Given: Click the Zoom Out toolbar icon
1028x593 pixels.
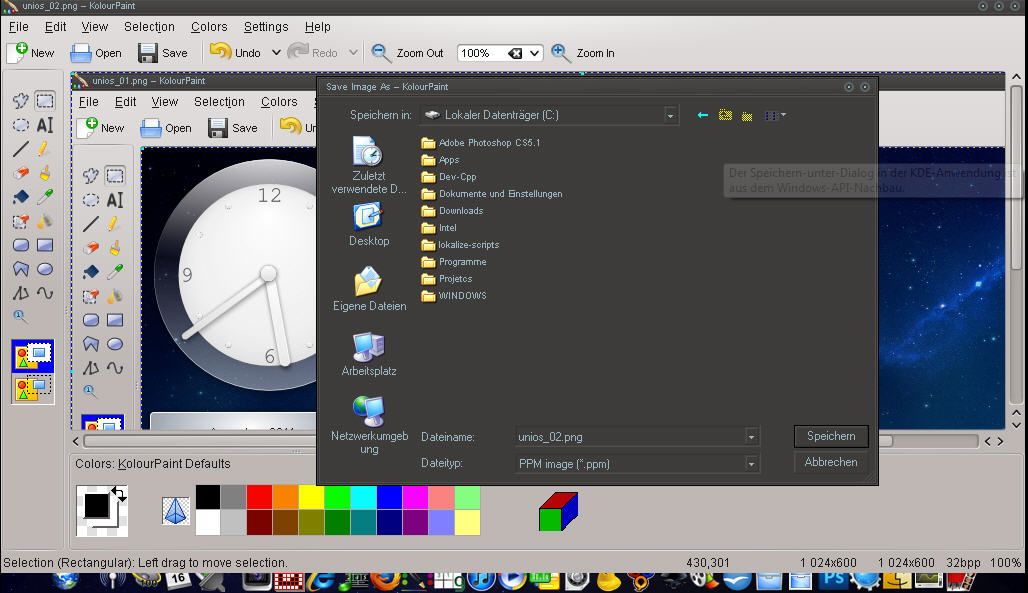Looking at the screenshot, I should point(382,53).
